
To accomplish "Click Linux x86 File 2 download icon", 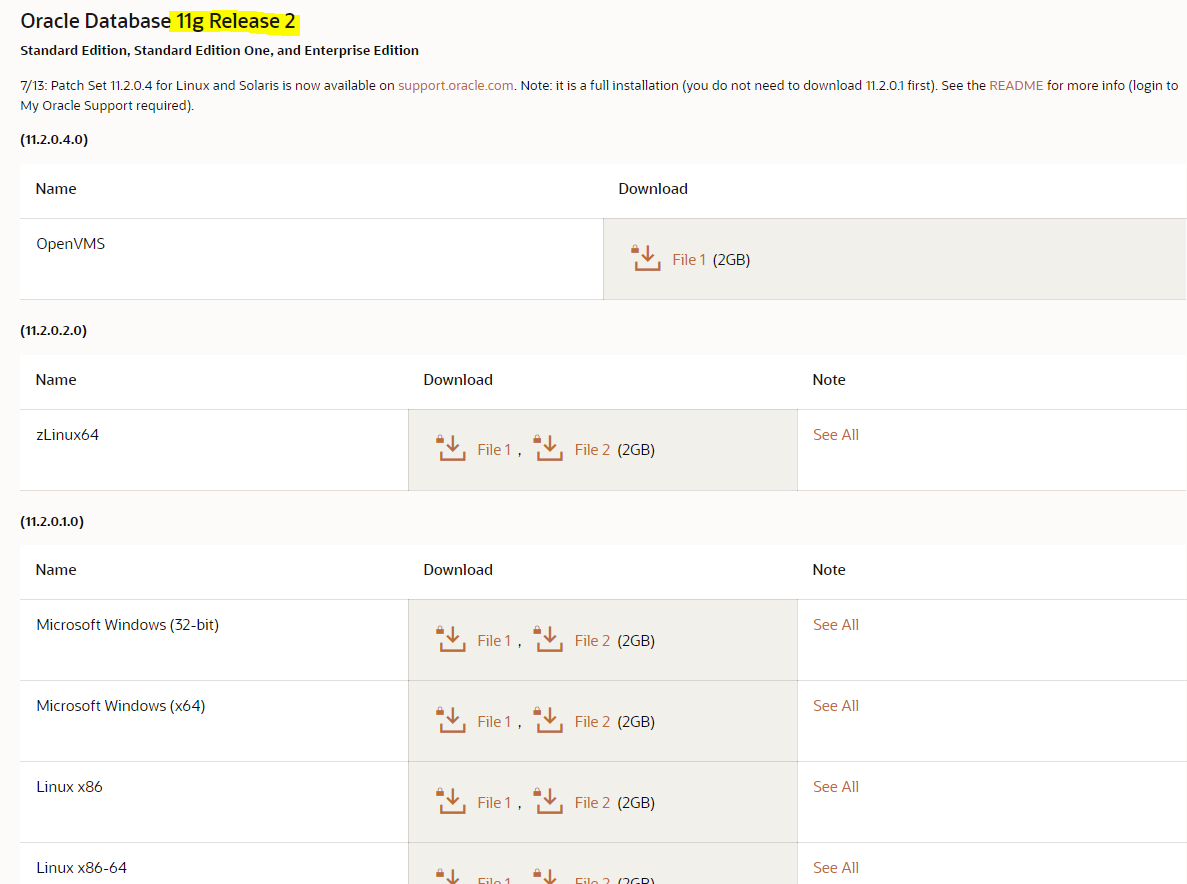I will click(548, 801).
